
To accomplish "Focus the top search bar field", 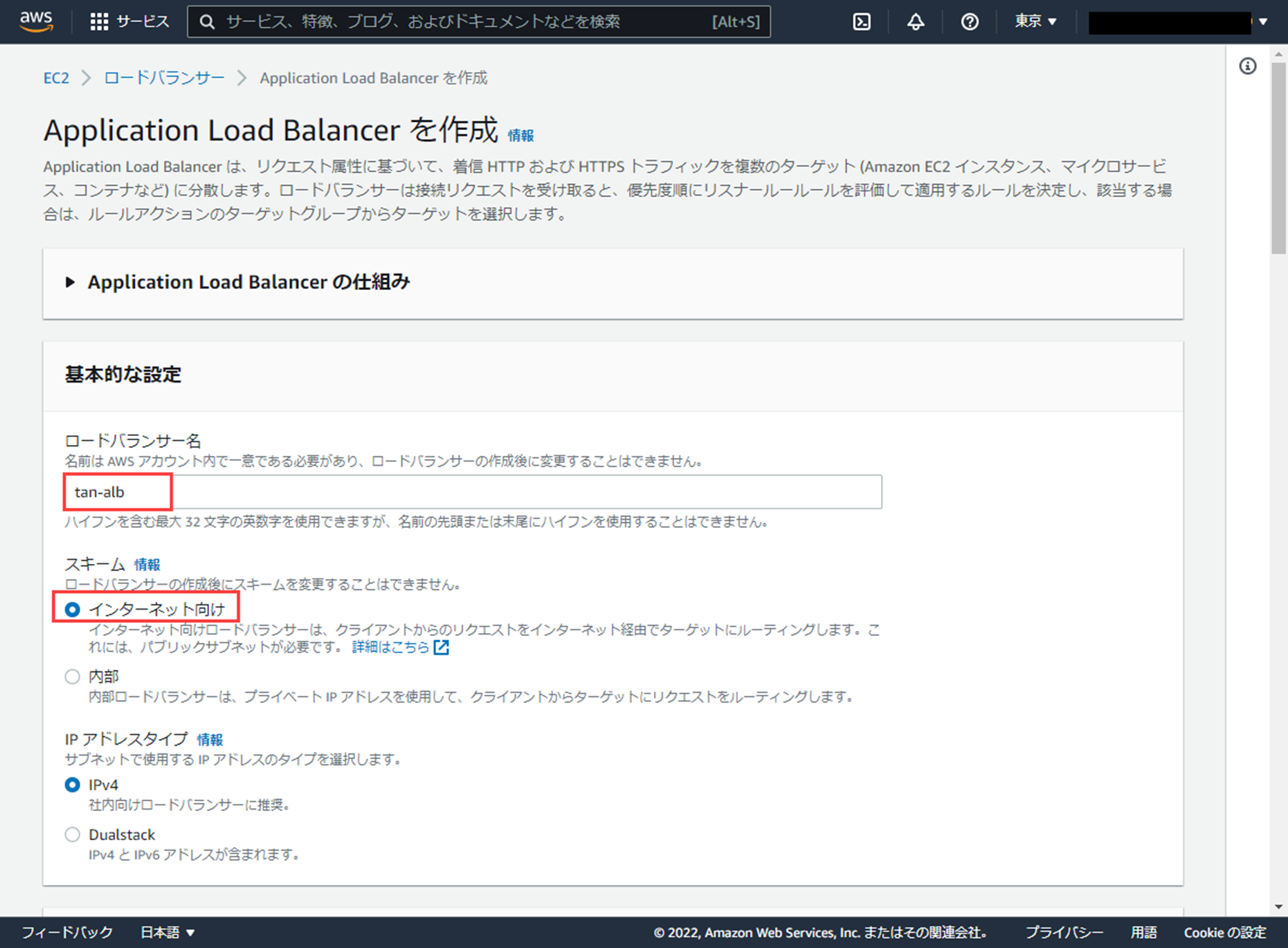I will click(x=479, y=22).
